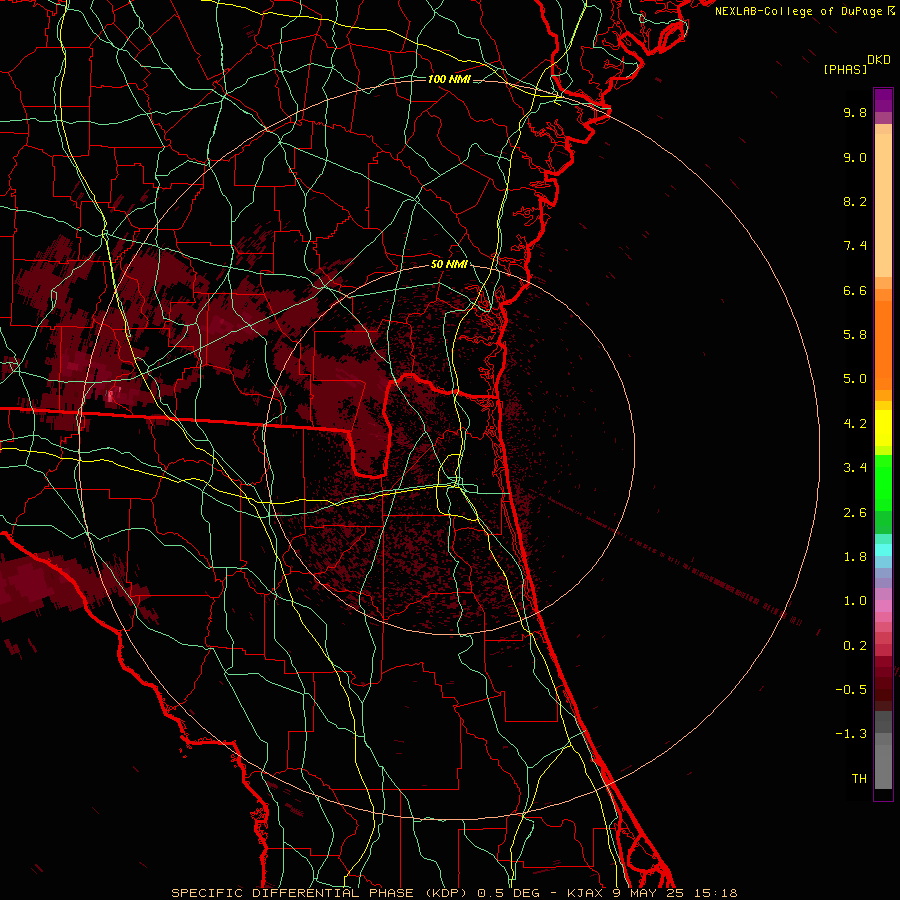The image size is (900, 900).
Task: Click the DKD product code label
Action: (x=879, y=60)
